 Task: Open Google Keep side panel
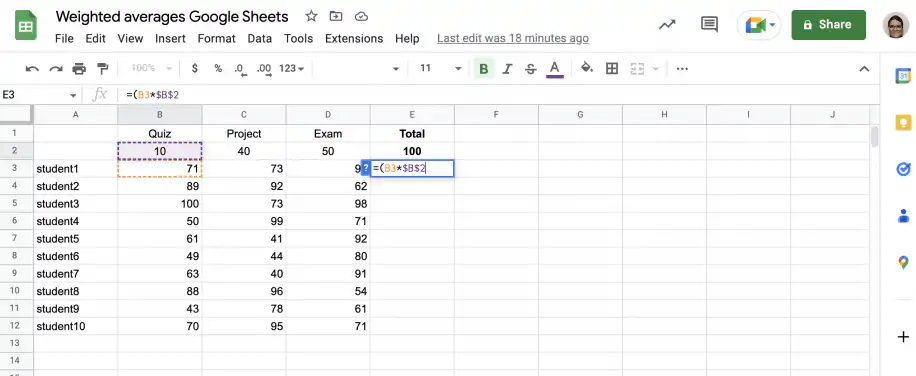(x=903, y=123)
